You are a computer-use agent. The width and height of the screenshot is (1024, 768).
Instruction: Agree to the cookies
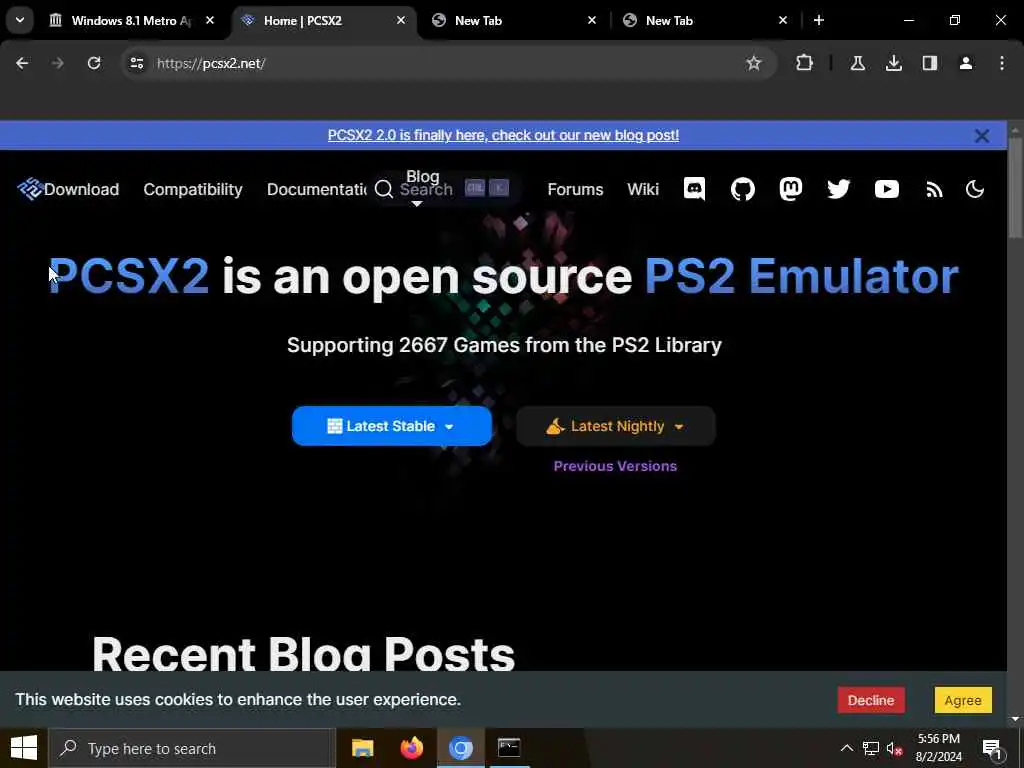(x=963, y=700)
